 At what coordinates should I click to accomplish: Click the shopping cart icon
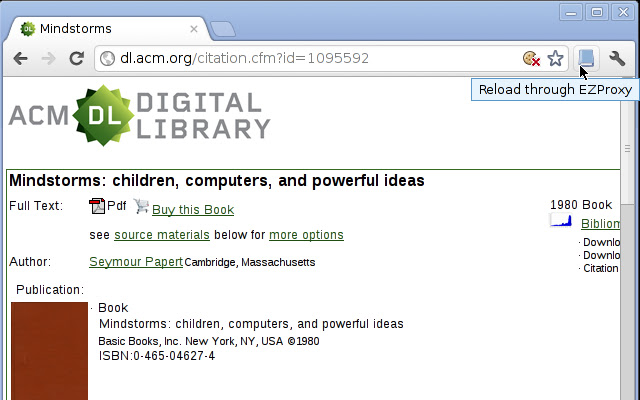coord(141,207)
